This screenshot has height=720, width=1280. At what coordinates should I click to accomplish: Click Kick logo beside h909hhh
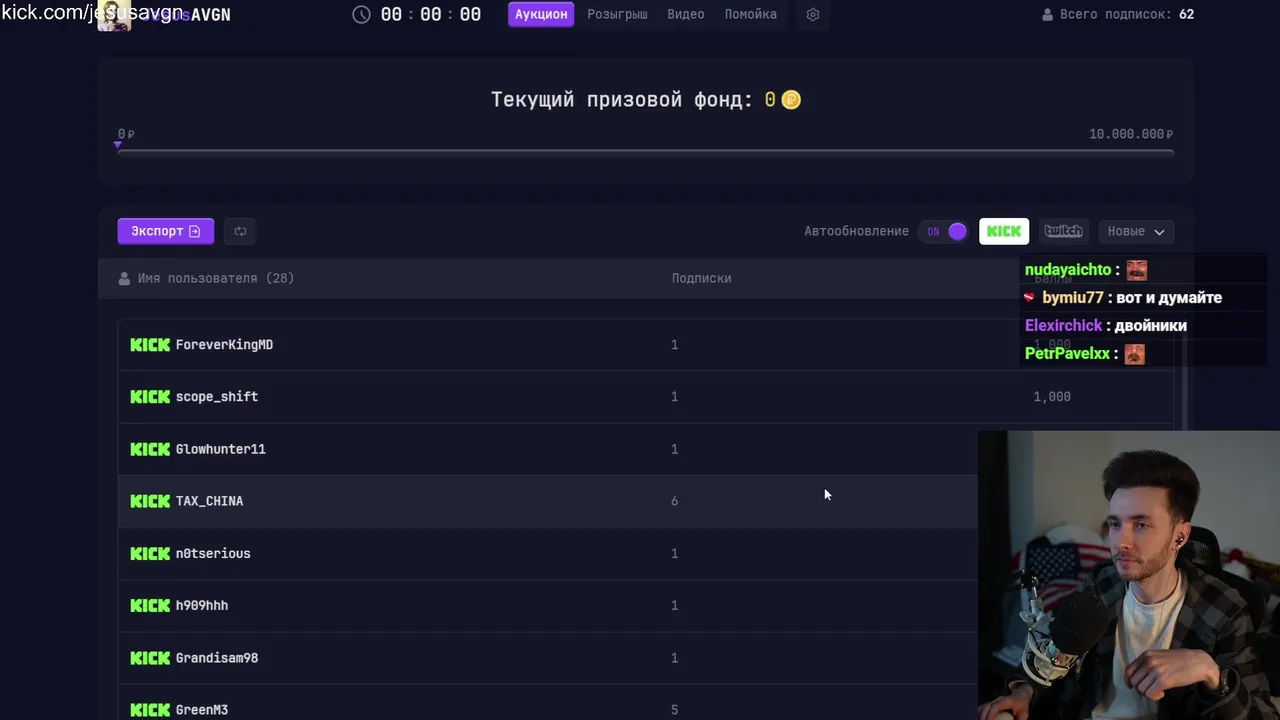(150, 605)
